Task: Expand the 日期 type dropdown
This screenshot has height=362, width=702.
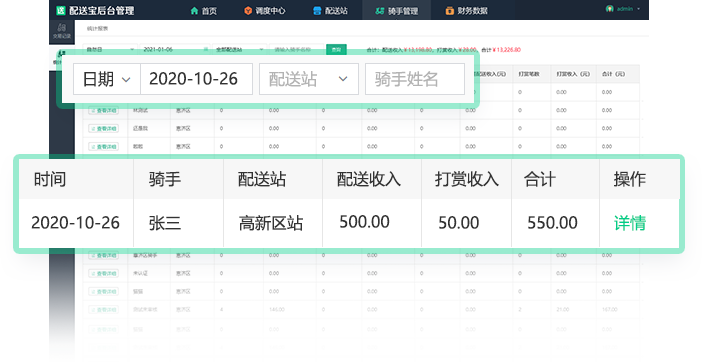Action: [107, 79]
